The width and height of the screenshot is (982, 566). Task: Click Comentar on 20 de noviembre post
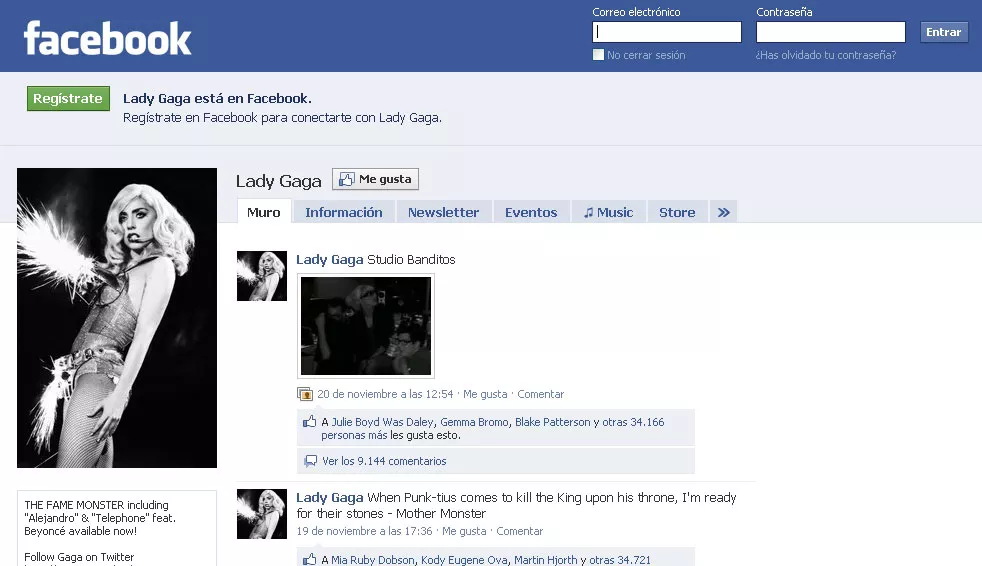point(540,394)
